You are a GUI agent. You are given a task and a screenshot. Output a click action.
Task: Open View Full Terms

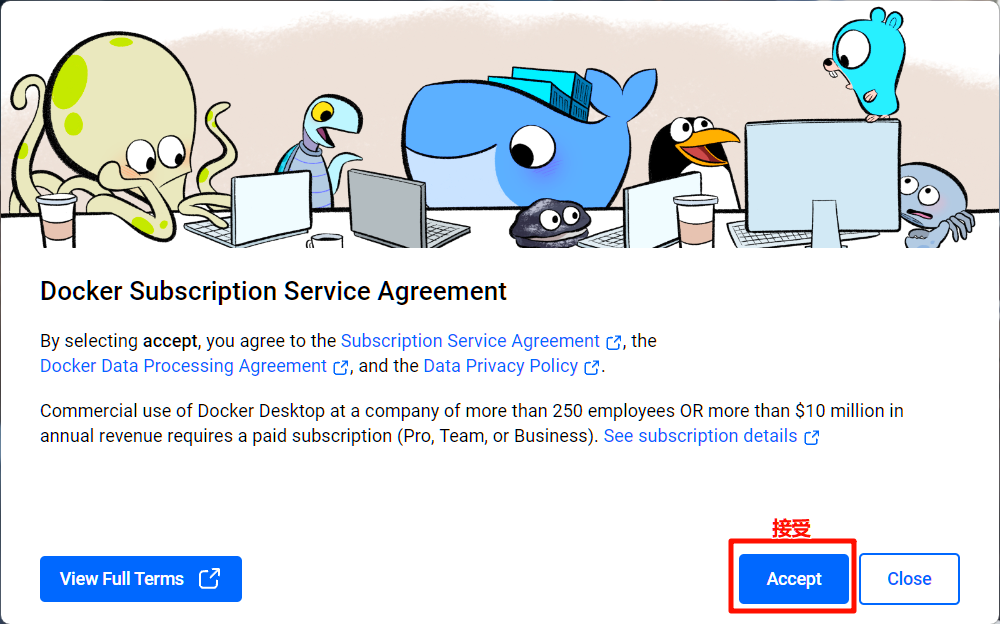tap(141, 579)
